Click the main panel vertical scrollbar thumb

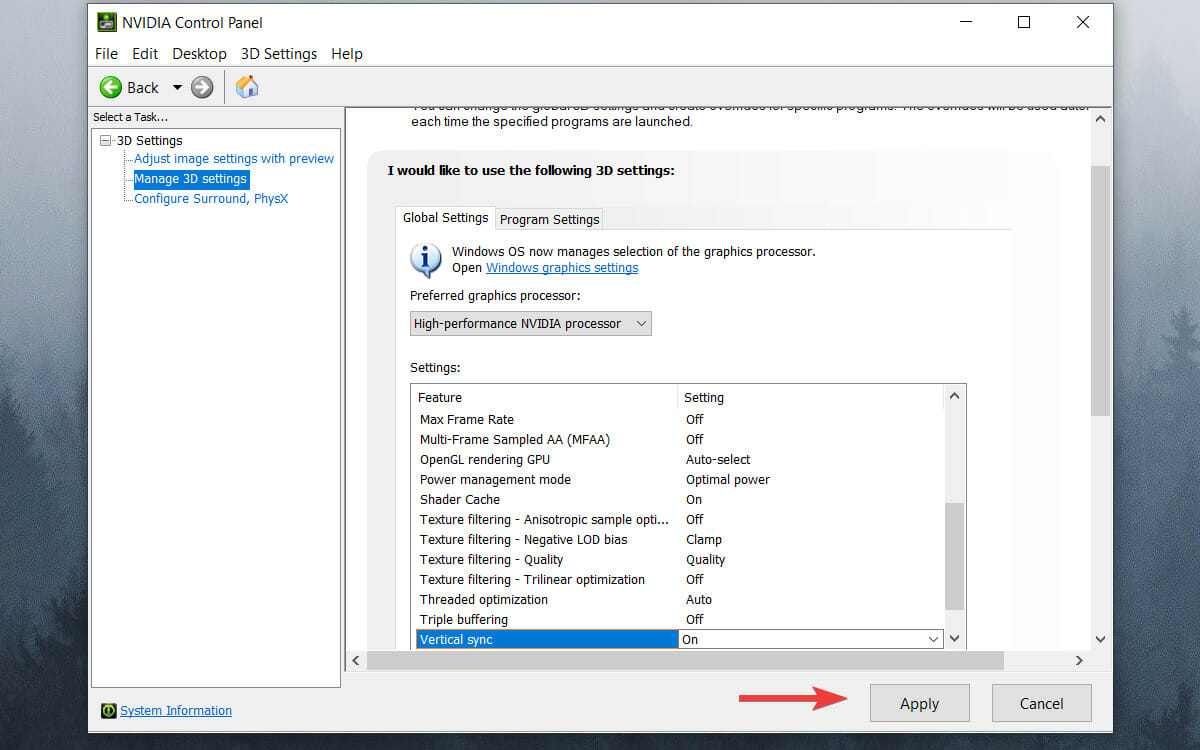click(1100, 290)
